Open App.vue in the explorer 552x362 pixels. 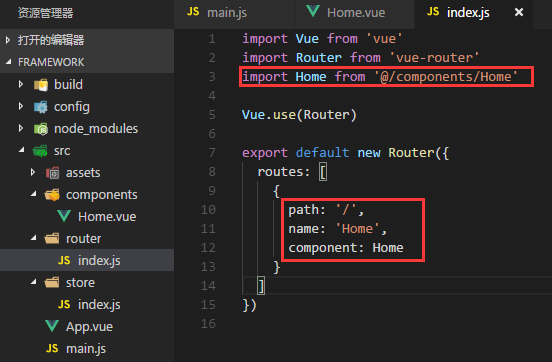click(x=89, y=327)
